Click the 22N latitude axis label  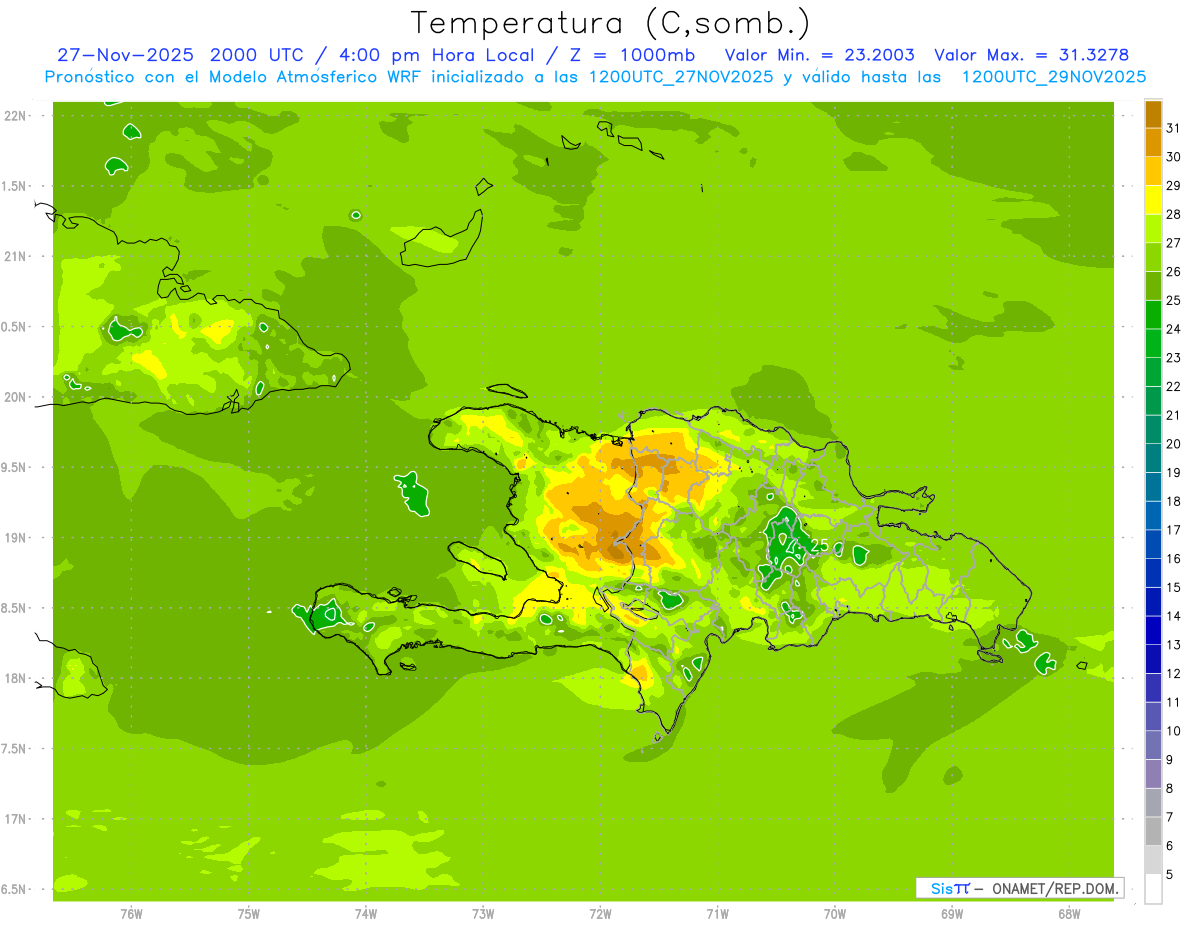click(x=14, y=115)
